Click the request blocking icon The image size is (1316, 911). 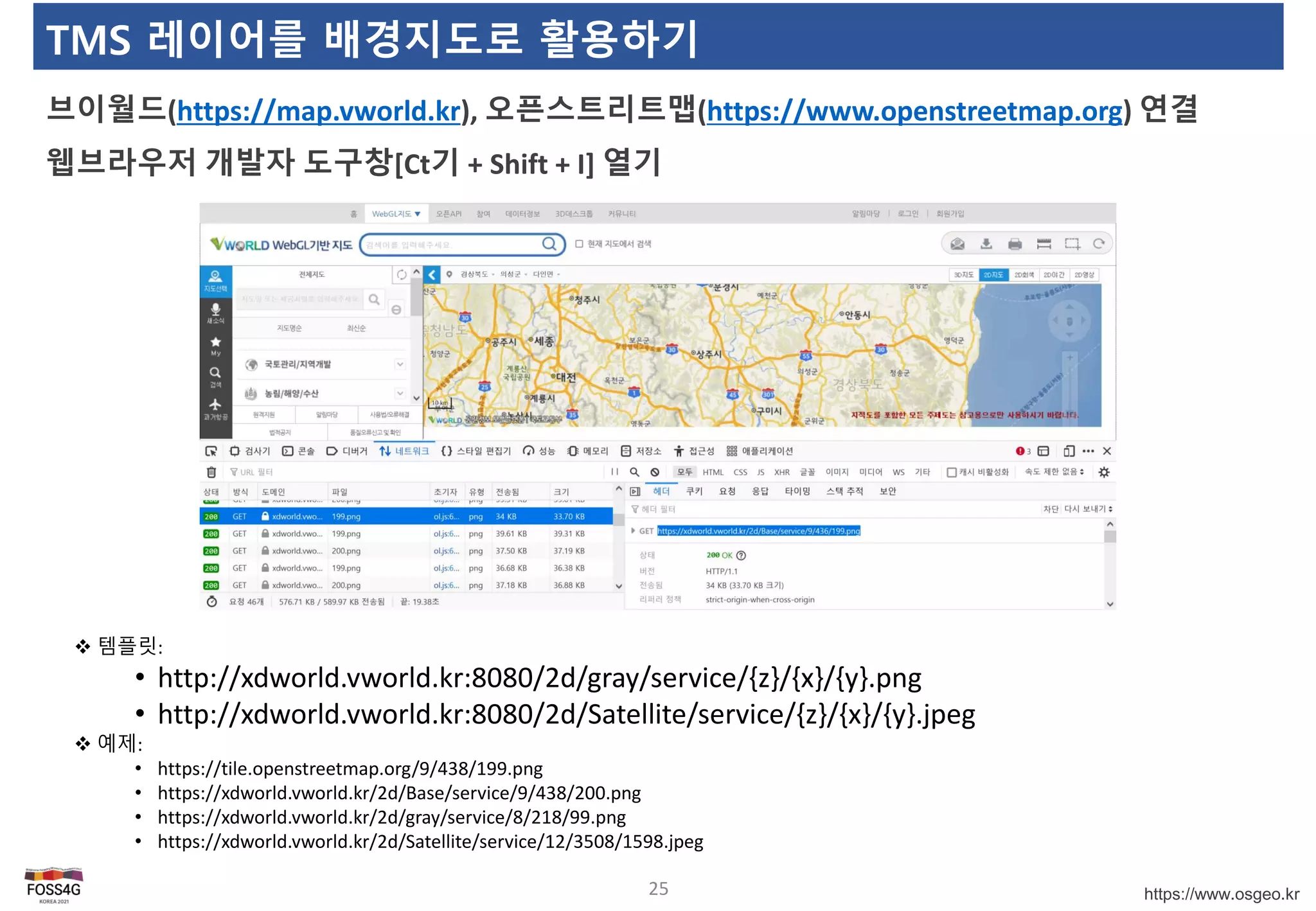(x=655, y=472)
